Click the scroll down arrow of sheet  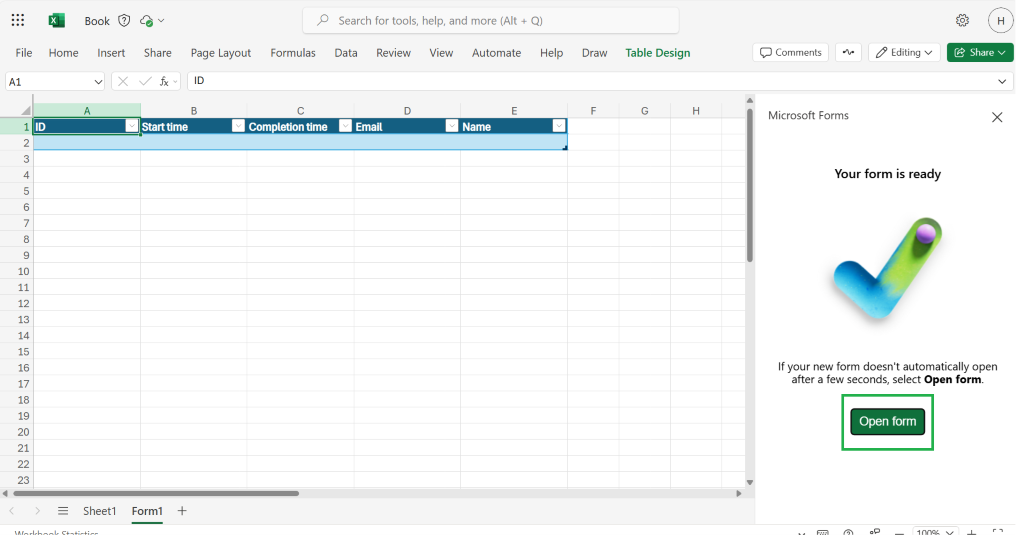tap(750, 483)
